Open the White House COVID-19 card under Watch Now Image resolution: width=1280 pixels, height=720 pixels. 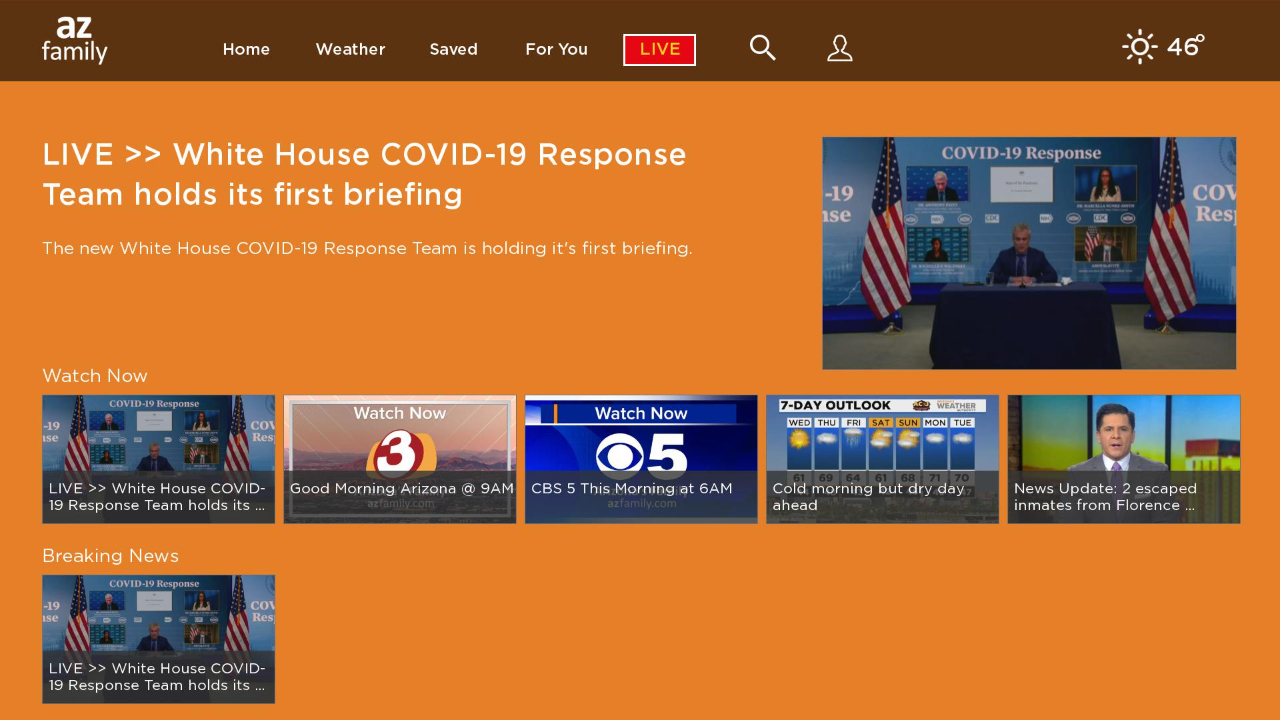tap(158, 459)
